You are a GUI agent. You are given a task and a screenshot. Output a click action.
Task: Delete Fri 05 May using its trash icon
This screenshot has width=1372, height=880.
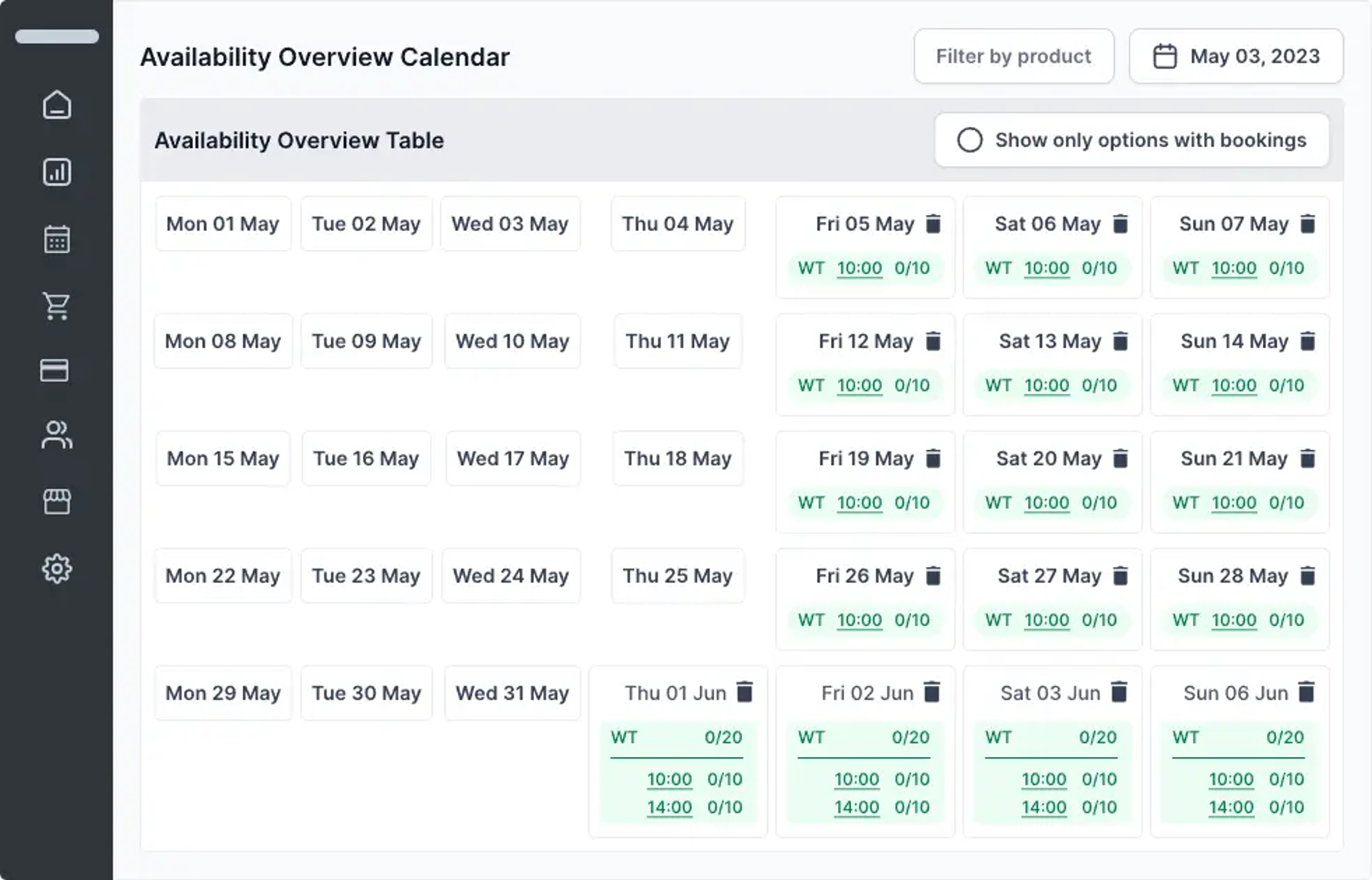(933, 224)
